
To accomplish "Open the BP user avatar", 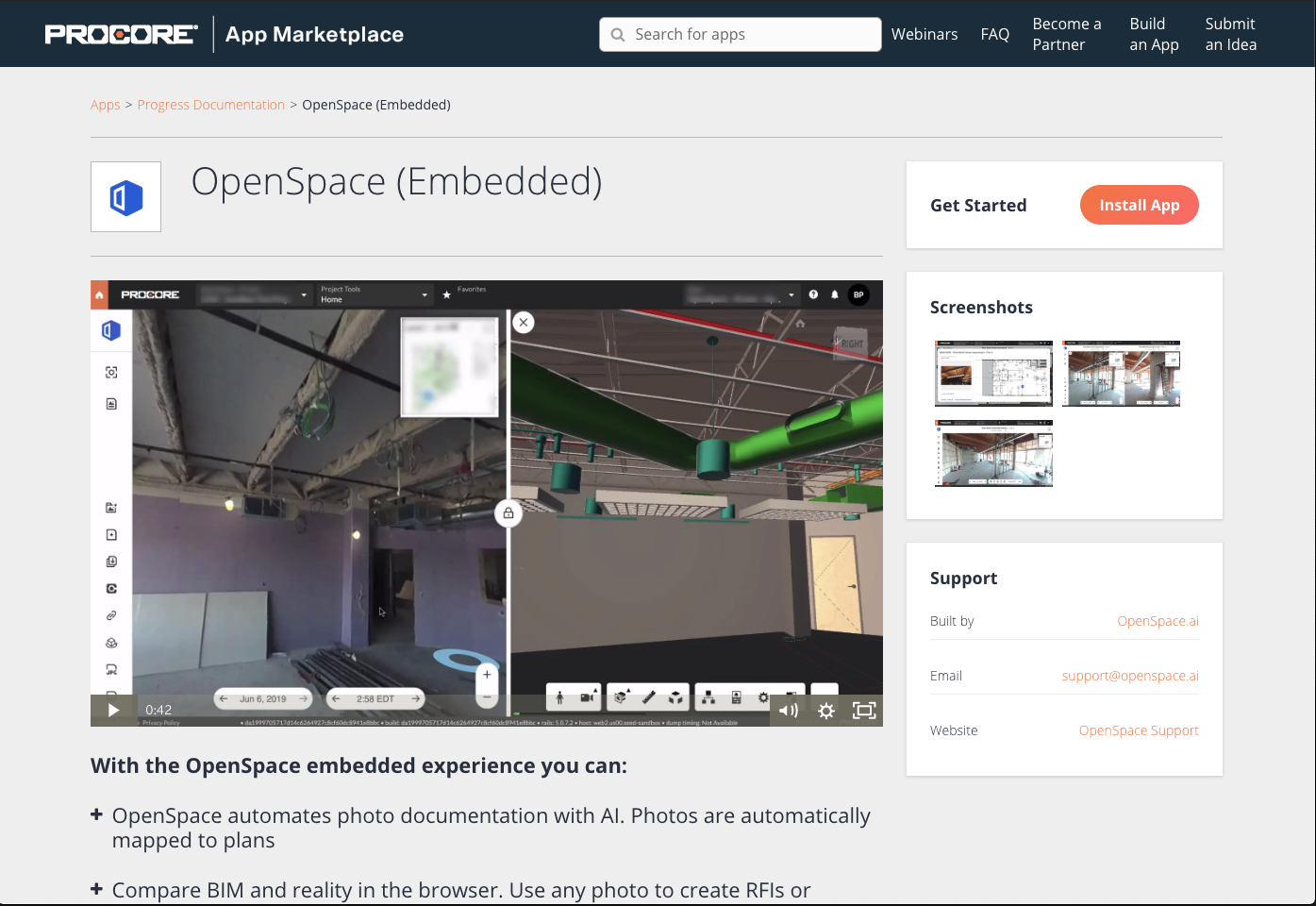I will [x=858, y=294].
